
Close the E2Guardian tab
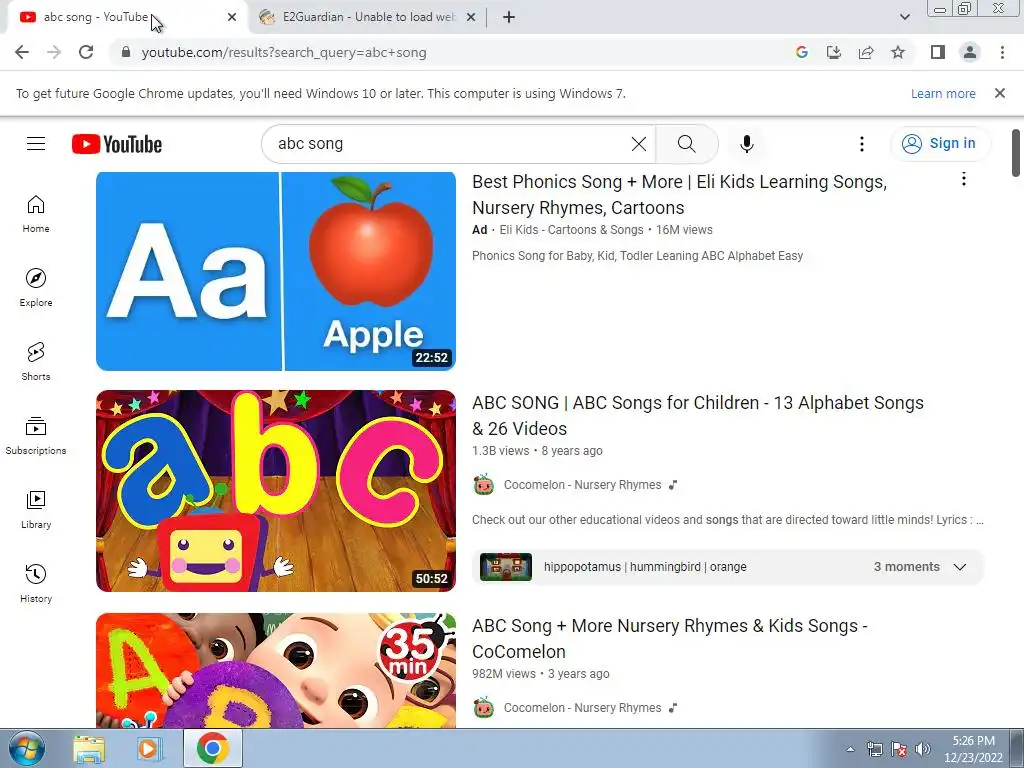(471, 17)
